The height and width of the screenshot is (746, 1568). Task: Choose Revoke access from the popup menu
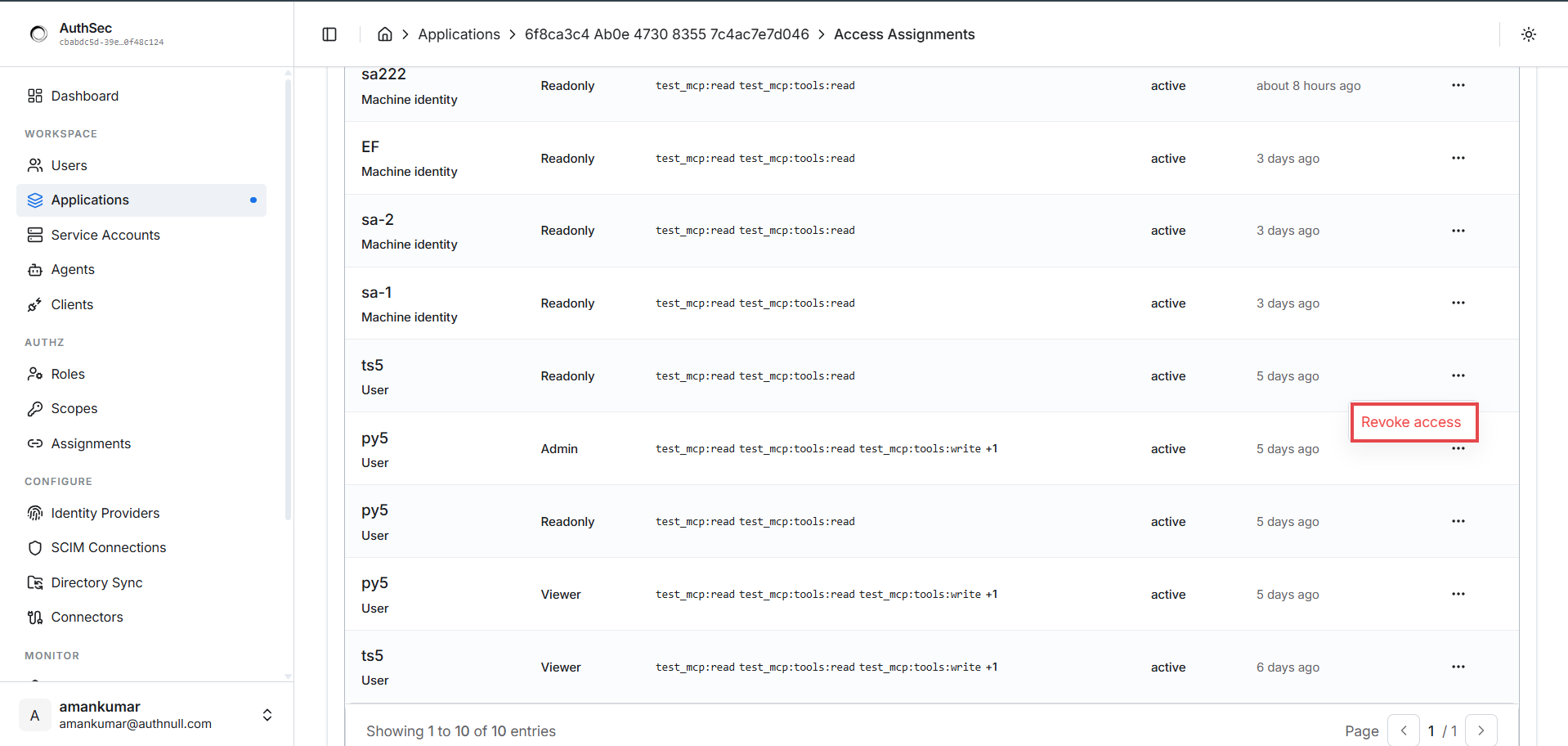coord(1413,422)
